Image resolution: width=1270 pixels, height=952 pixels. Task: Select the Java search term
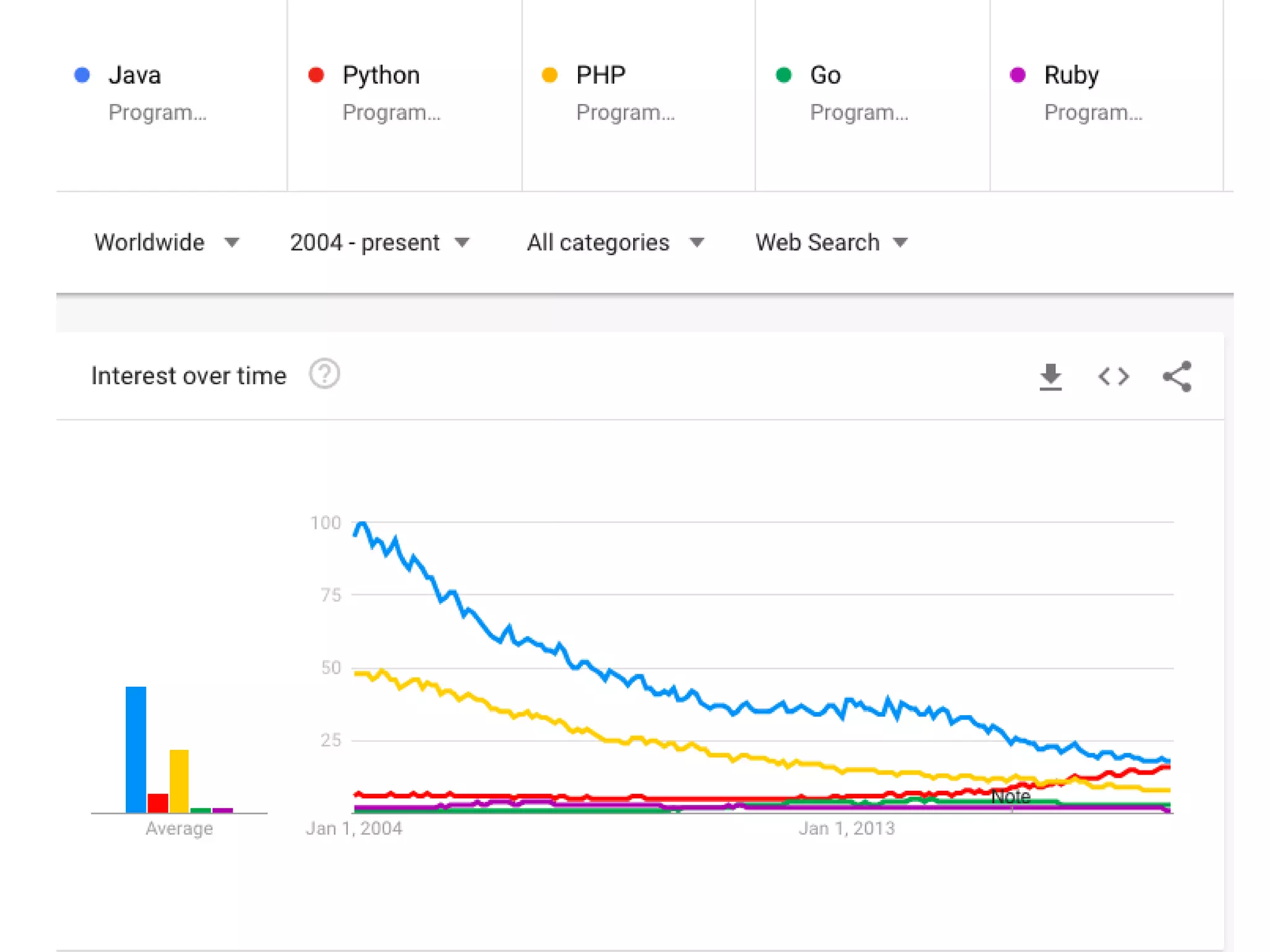tap(135, 76)
